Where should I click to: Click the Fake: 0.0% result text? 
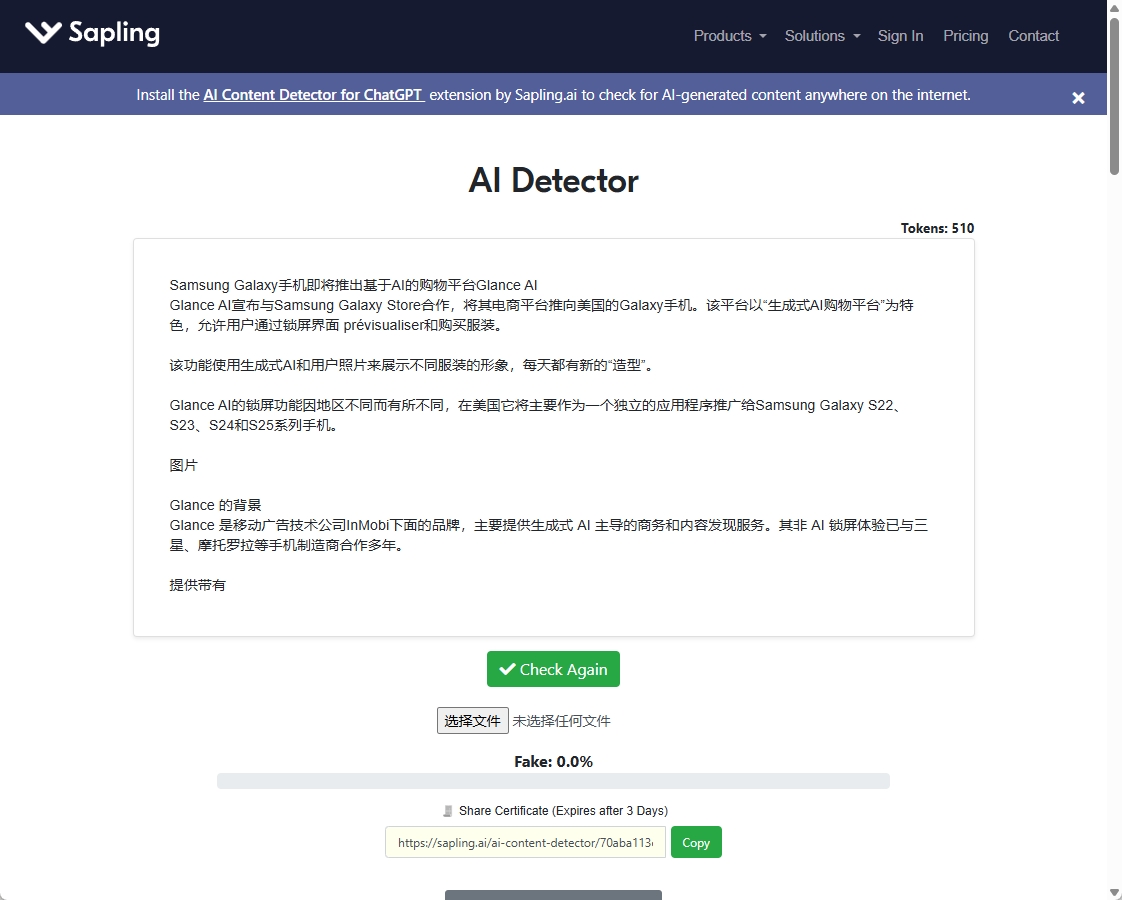click(x=553, y=761)
